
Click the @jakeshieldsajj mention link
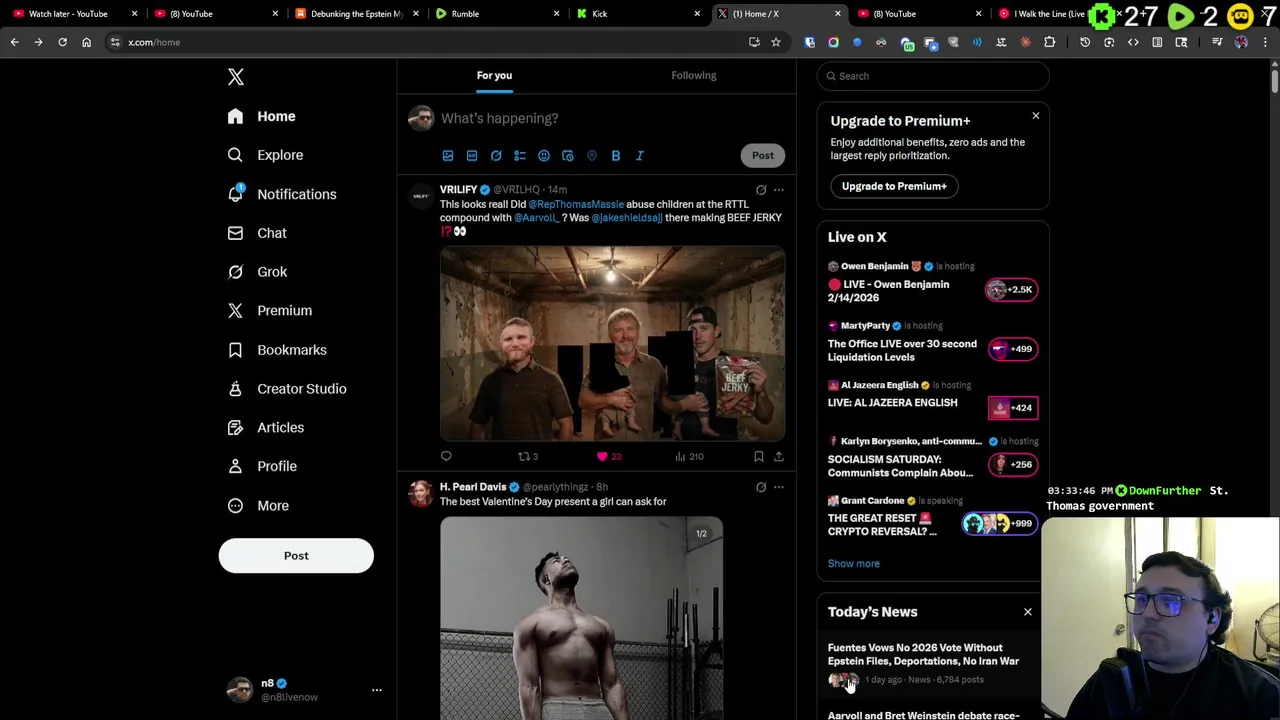click(x=627, y=218)
